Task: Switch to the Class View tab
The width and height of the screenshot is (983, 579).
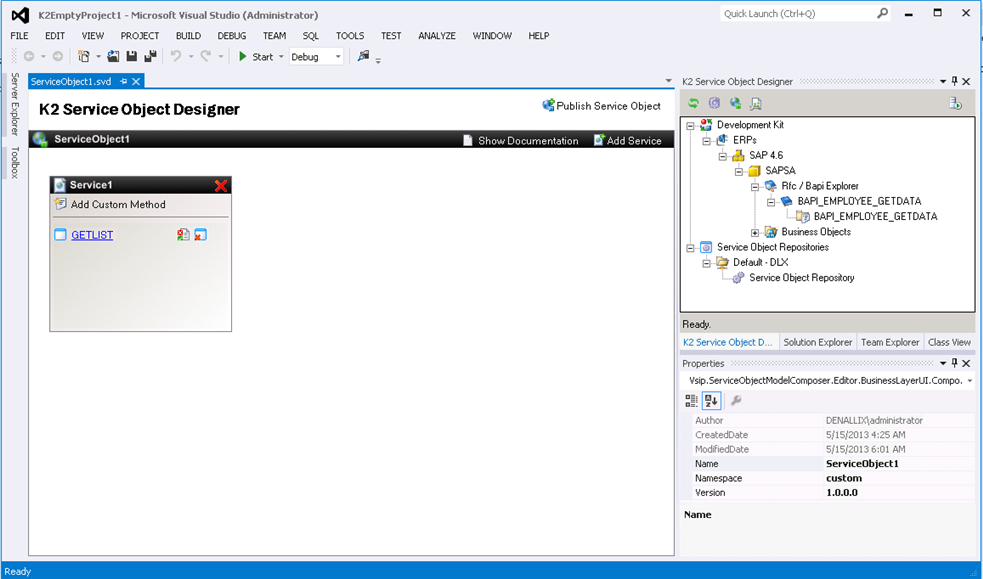Action: [949, 342]
